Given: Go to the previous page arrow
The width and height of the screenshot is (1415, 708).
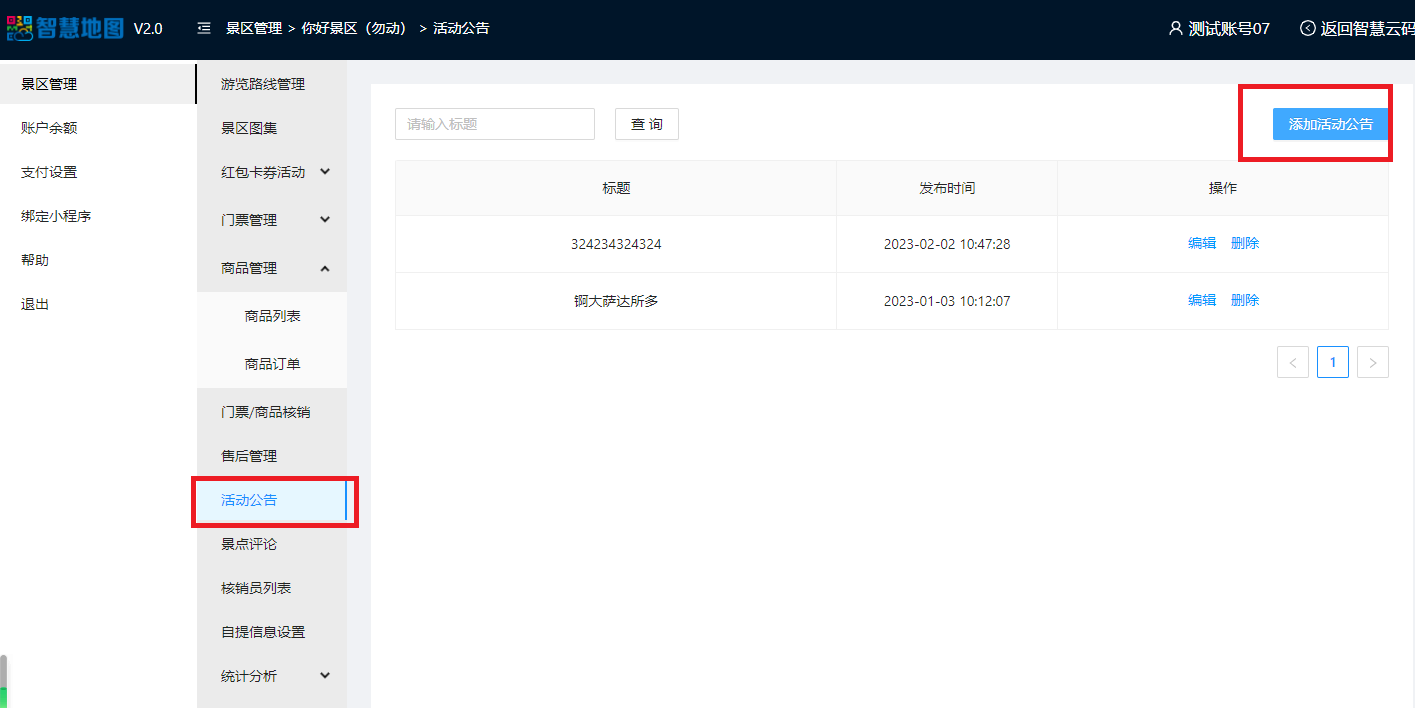Looking at the screenshot, I should [1292, 362].
